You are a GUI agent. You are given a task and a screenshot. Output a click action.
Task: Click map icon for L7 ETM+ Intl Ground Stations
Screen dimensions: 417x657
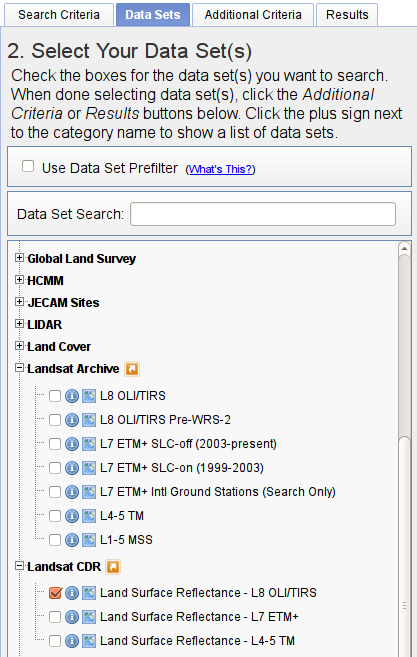89,492
